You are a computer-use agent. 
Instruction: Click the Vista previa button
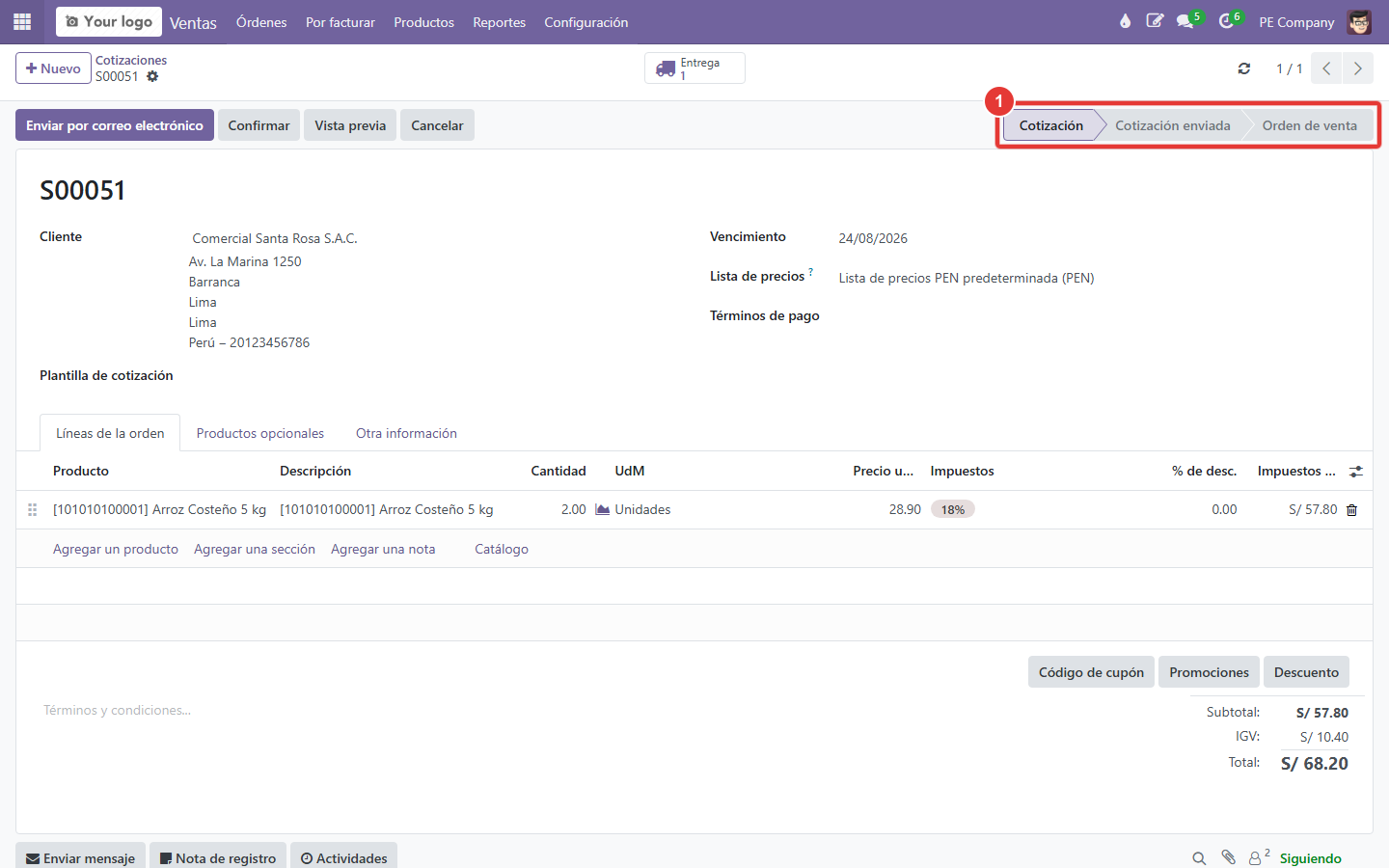pos(350,125)
